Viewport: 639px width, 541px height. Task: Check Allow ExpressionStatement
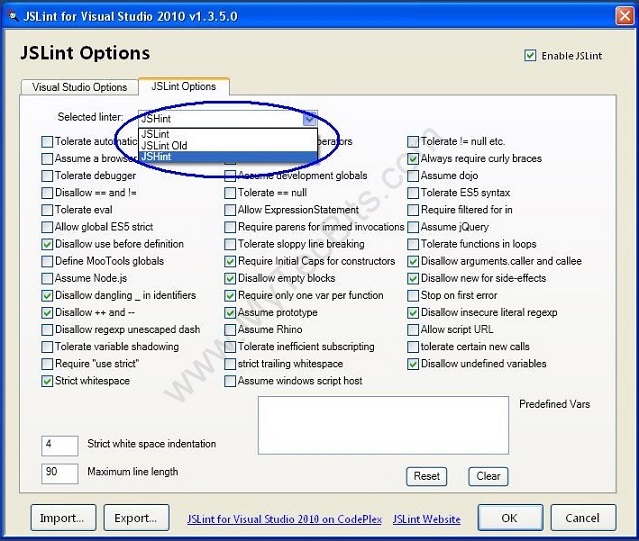[x=230, y=210]
